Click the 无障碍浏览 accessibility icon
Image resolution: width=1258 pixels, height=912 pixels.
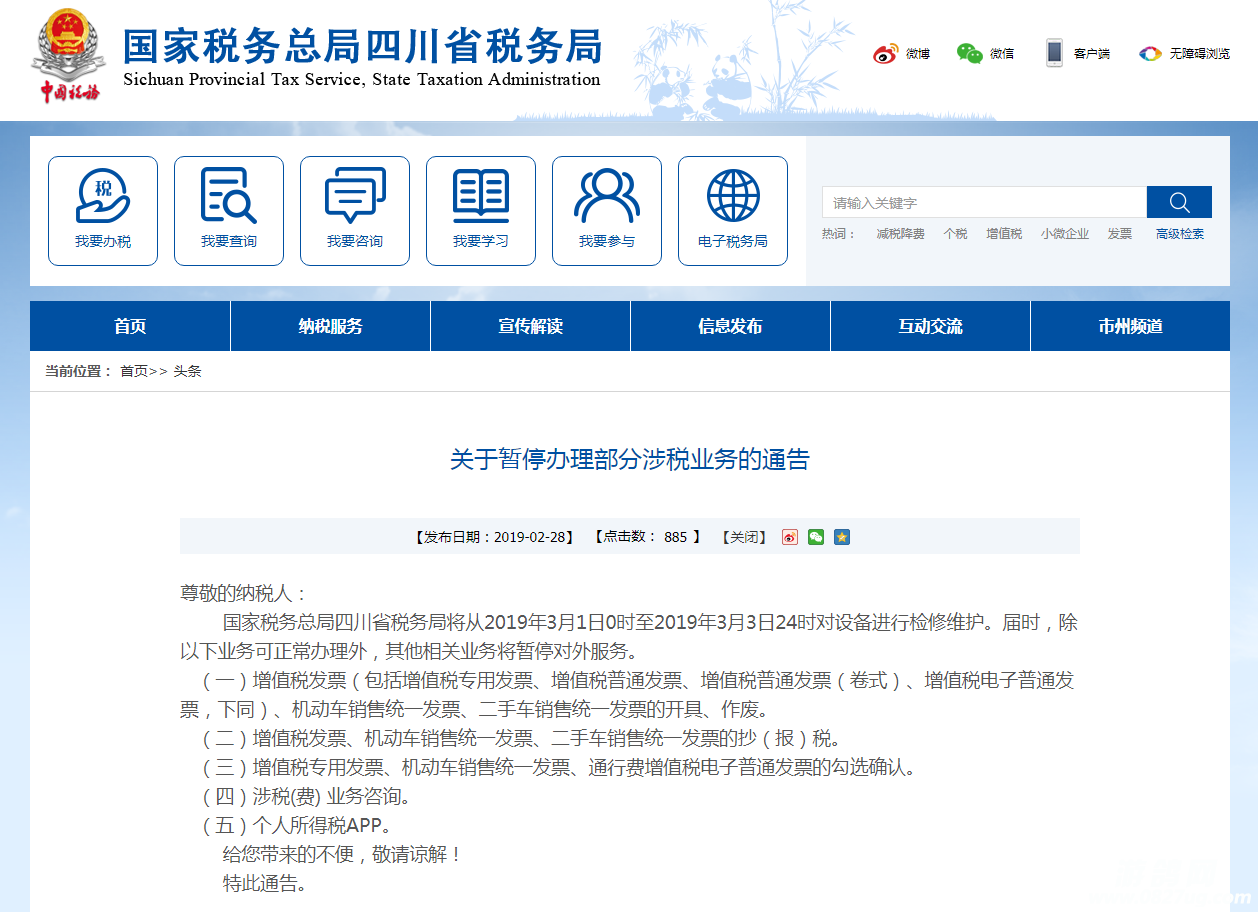click(1150, 53)
